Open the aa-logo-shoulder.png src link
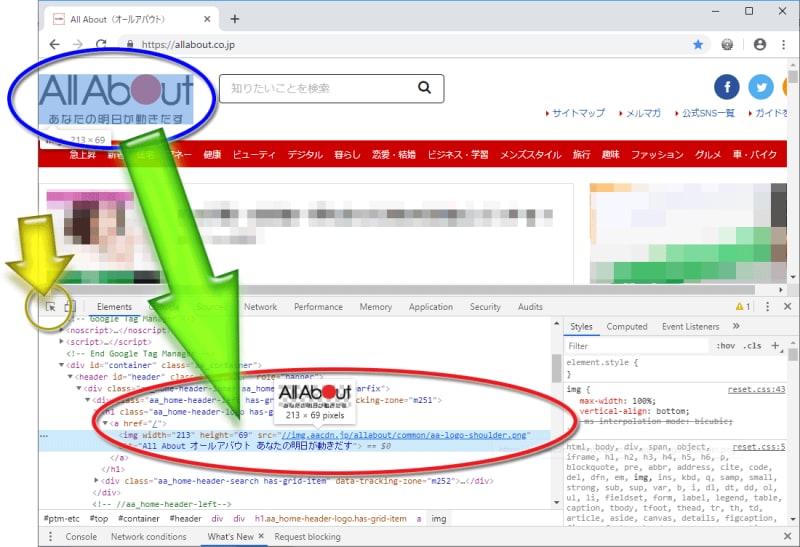This screenshot has height=547, width=800. [x=405, y=435]
